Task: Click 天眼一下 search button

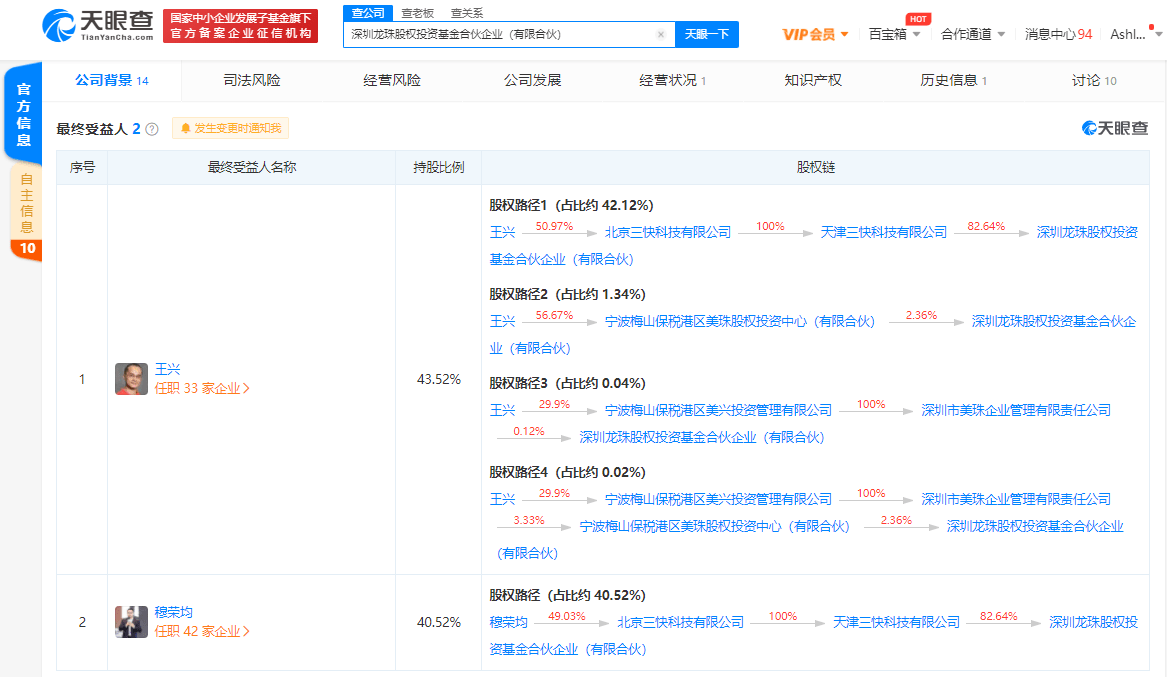Action: [706, 34]
